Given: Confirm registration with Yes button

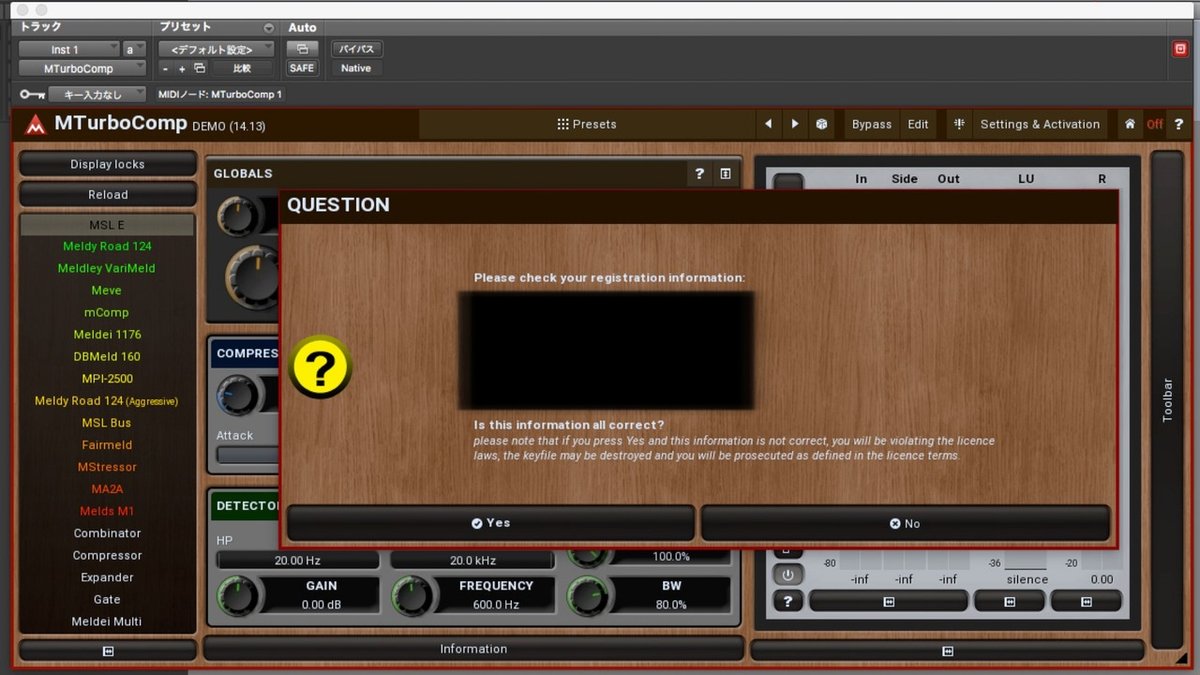Looking at the screenshot, I should tap(491, 523).
